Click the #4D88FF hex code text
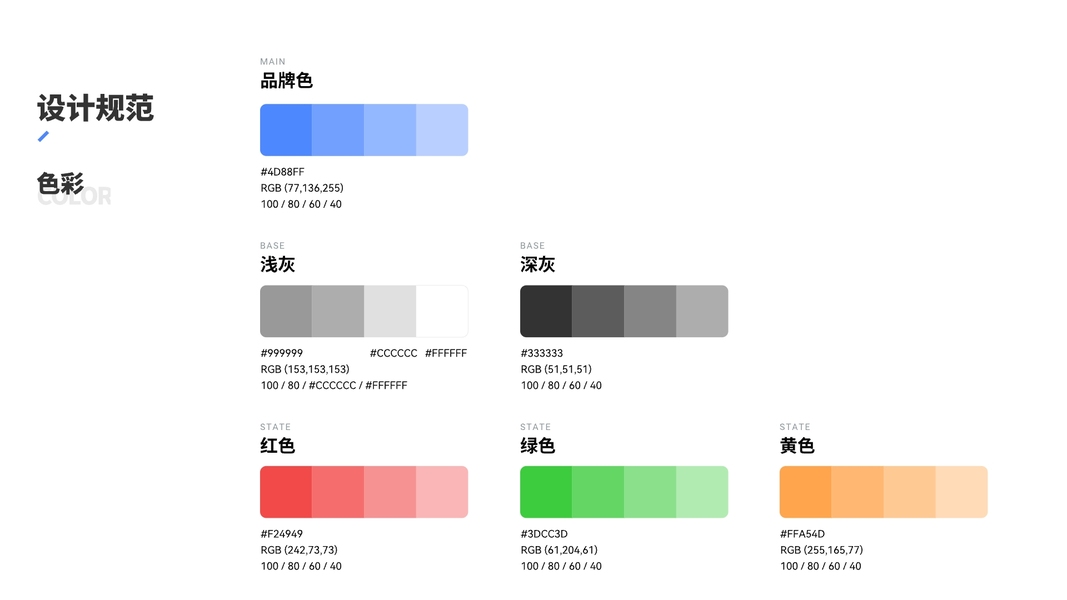 coord(283,172)
